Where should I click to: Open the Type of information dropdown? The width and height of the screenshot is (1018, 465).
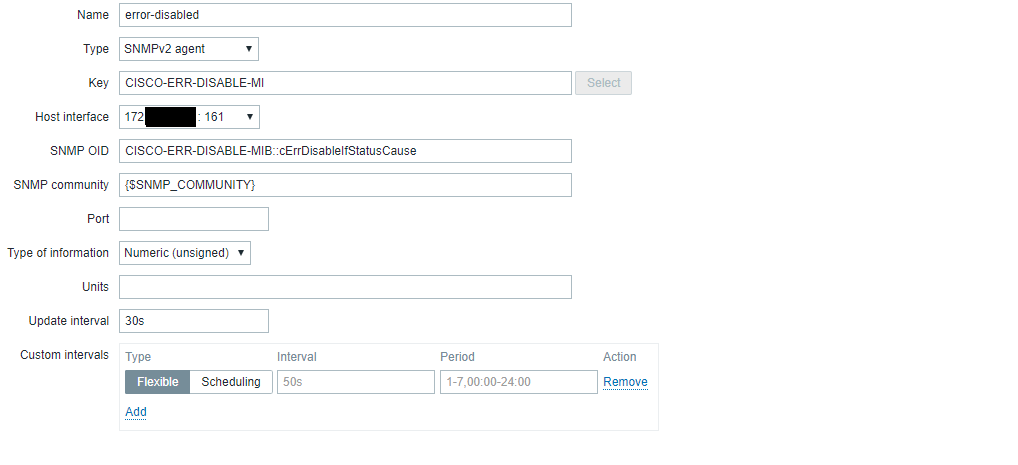click(x=185, y=253)
